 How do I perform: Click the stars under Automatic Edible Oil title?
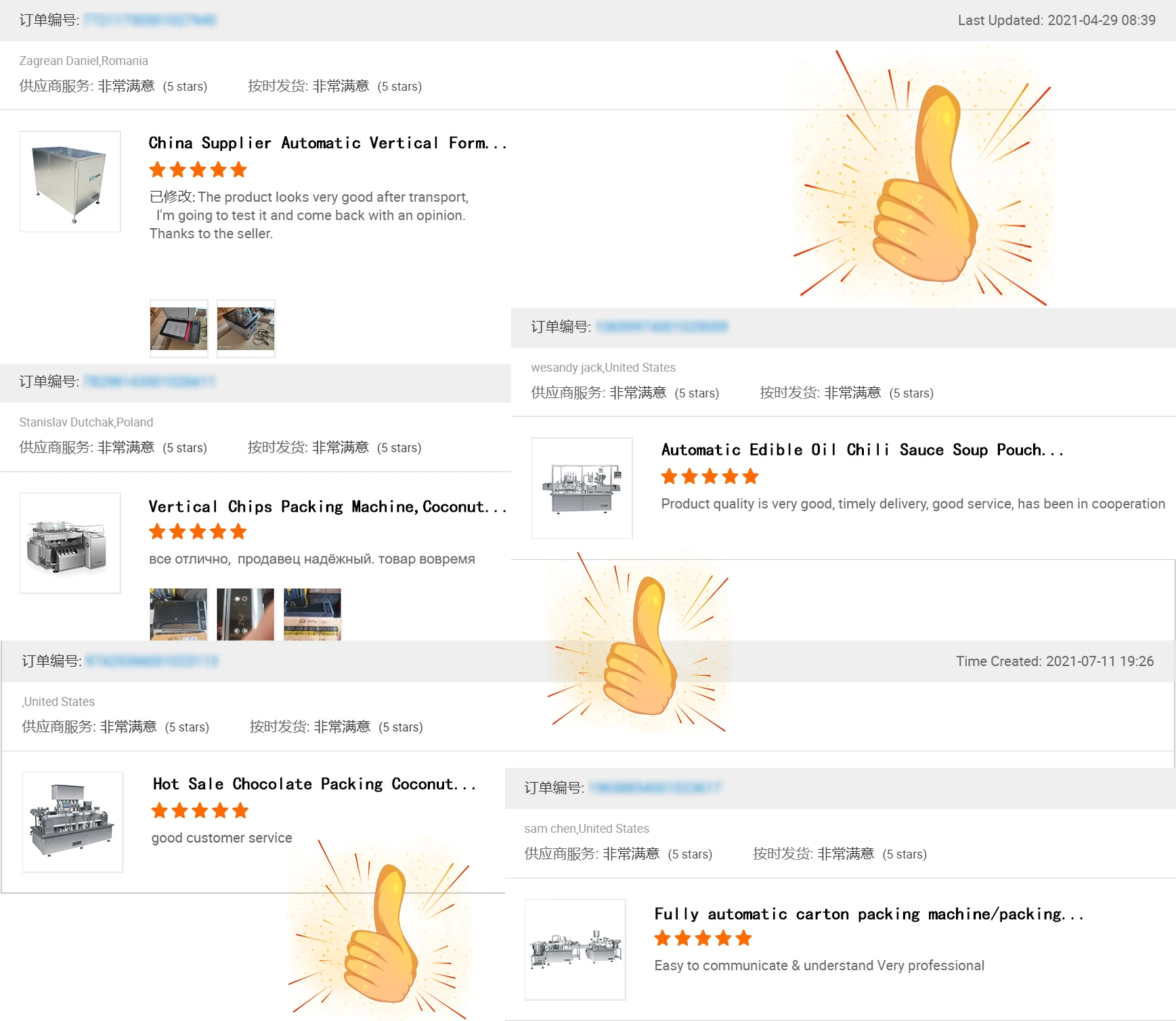[x=710, y=477]
